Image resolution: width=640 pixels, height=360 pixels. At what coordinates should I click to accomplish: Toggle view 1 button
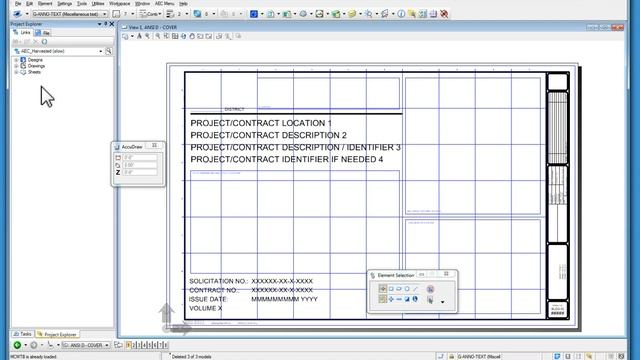[128, 345]
